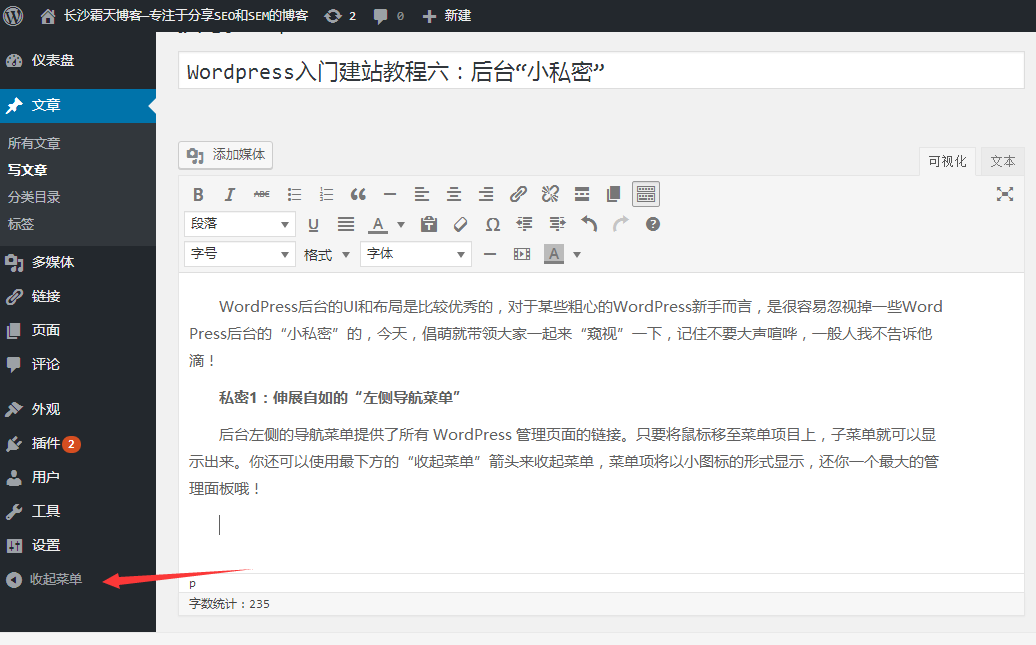Image resolution: width=1036 pixels, height=645 pixels.
Task: Open the 新建 new content menu
Action: pos(447,16)
